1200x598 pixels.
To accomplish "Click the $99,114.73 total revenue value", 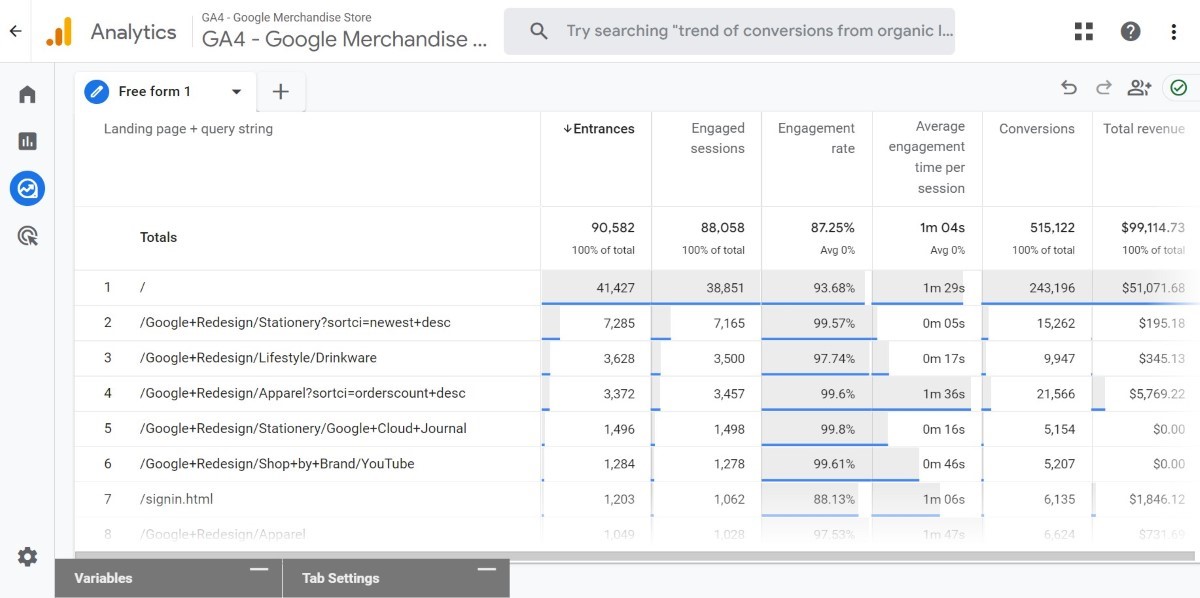I will tap(1153, 228).
